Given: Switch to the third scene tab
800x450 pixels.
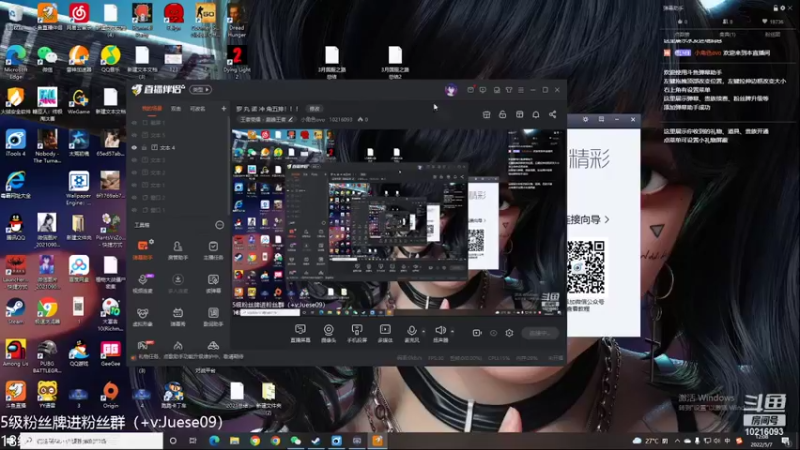Looking at the screenshot, I should pos(197,109).
